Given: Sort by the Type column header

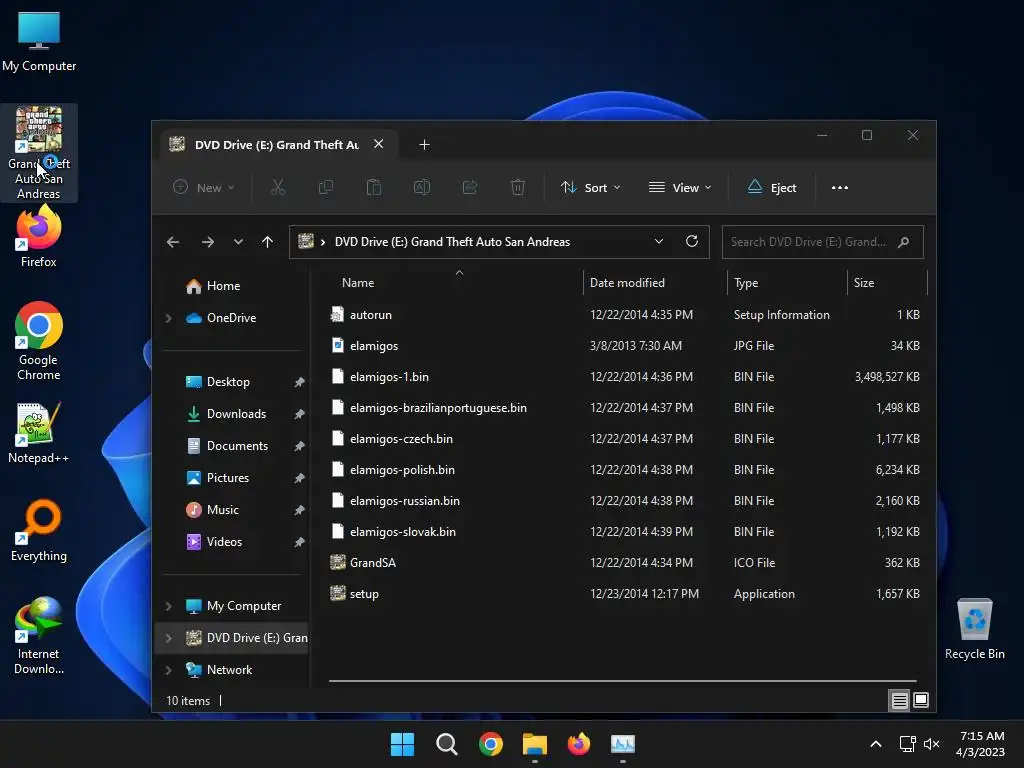Looking at the screenshot, I should click(746, 283).
